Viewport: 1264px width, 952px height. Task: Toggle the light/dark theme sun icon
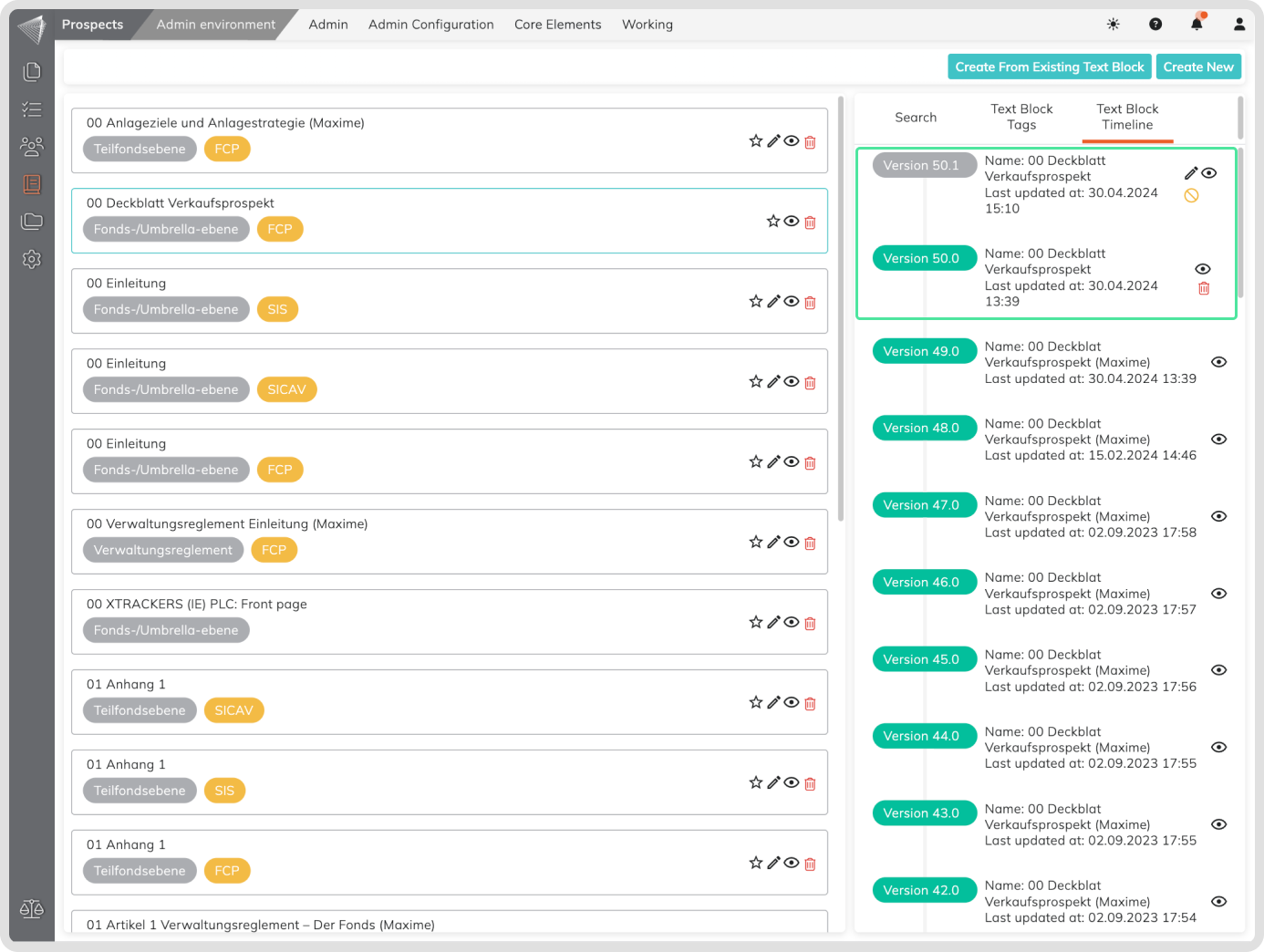1114,25
